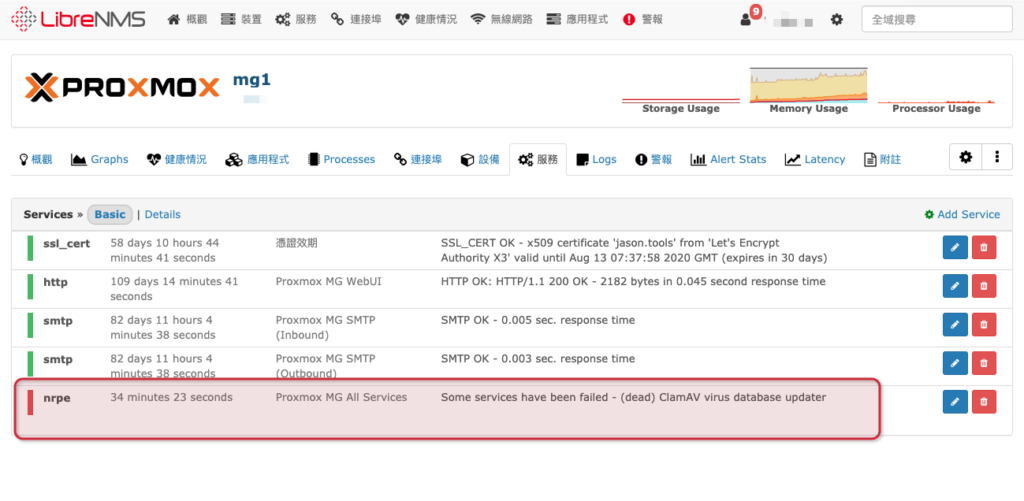Delete the ssl_cert service
Image resolution: width=1024 pixels, height=501 pixels.
pos(984,248)
